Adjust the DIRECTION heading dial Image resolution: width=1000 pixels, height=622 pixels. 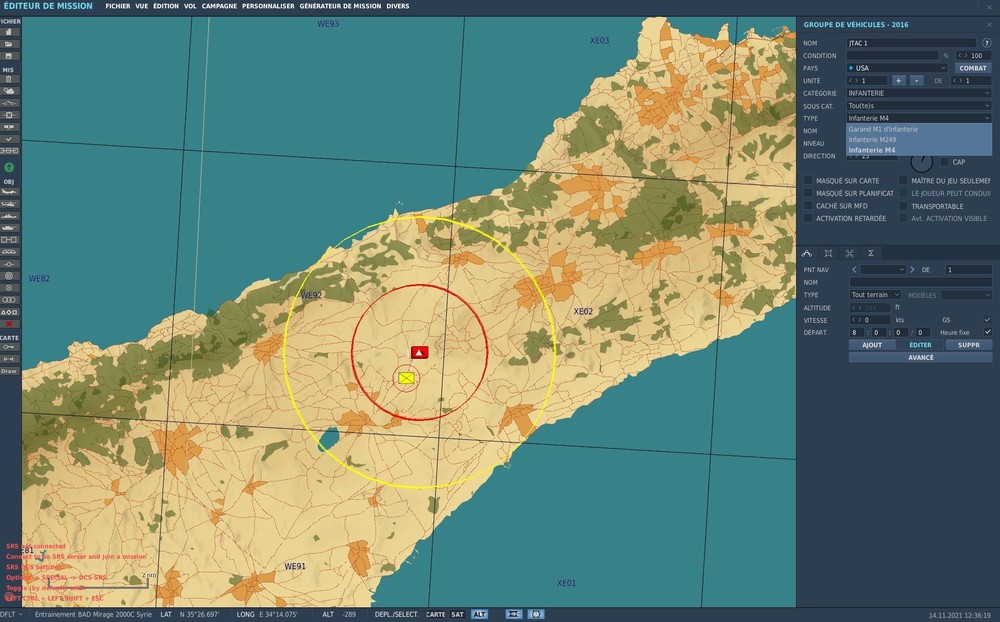click(x=922, y=163)
